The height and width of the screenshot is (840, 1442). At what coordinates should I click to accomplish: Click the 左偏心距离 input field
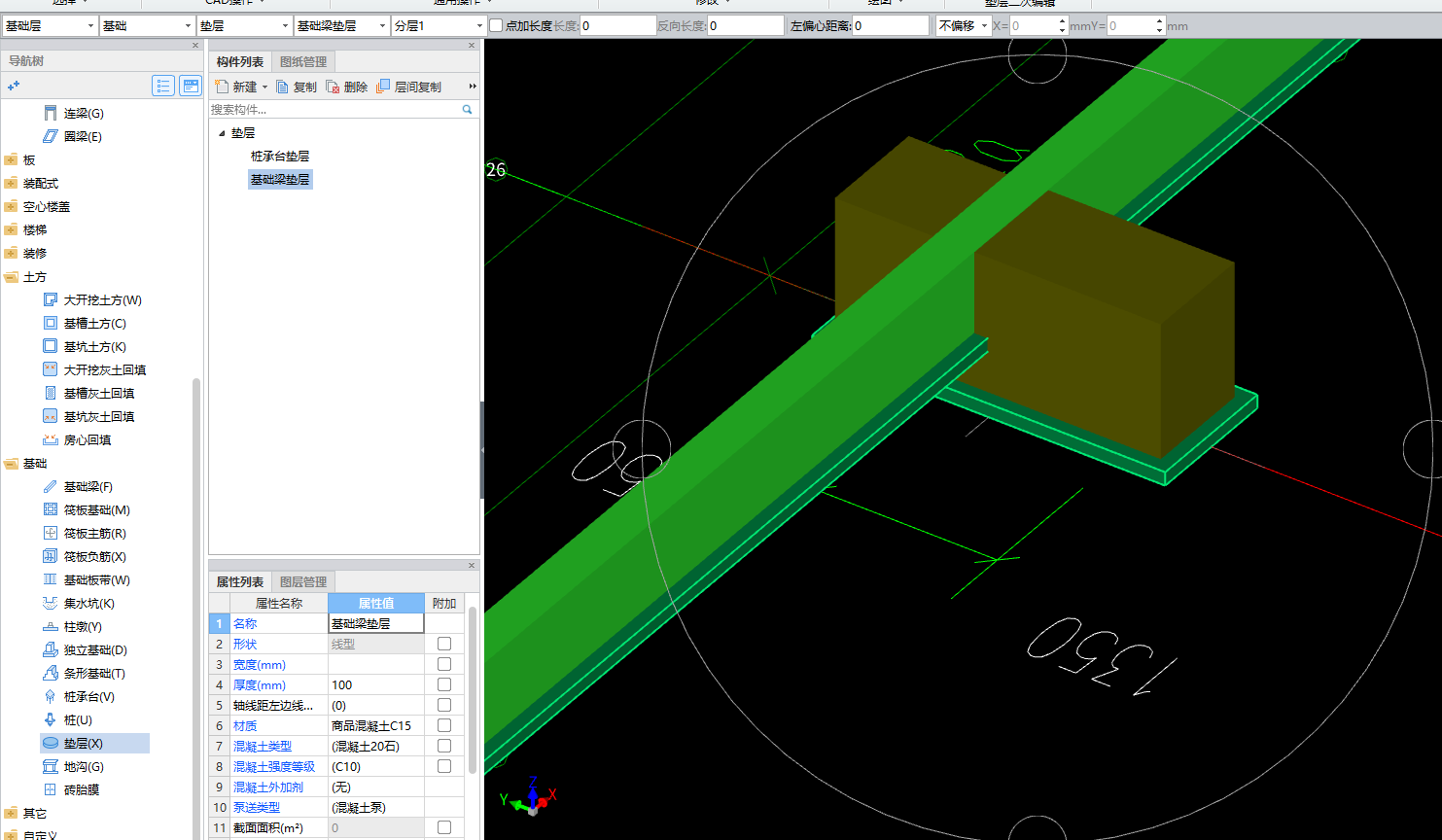point(890,26)
